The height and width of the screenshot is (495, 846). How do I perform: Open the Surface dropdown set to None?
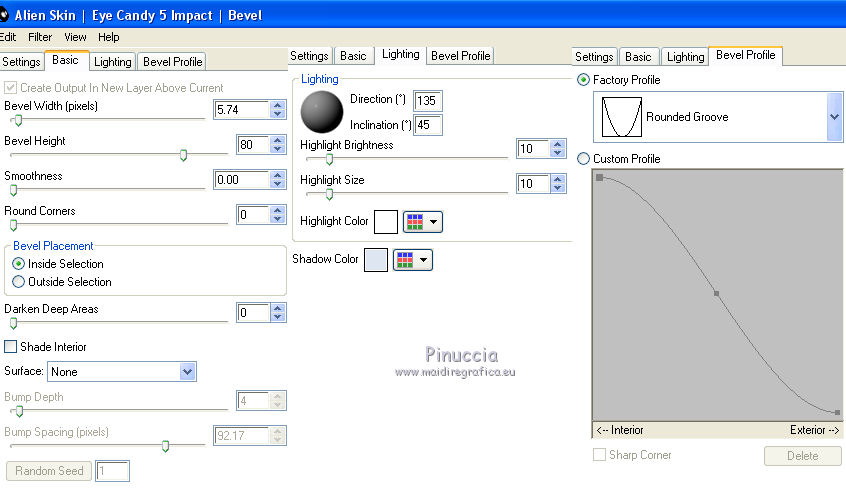[x=122, y=371]
